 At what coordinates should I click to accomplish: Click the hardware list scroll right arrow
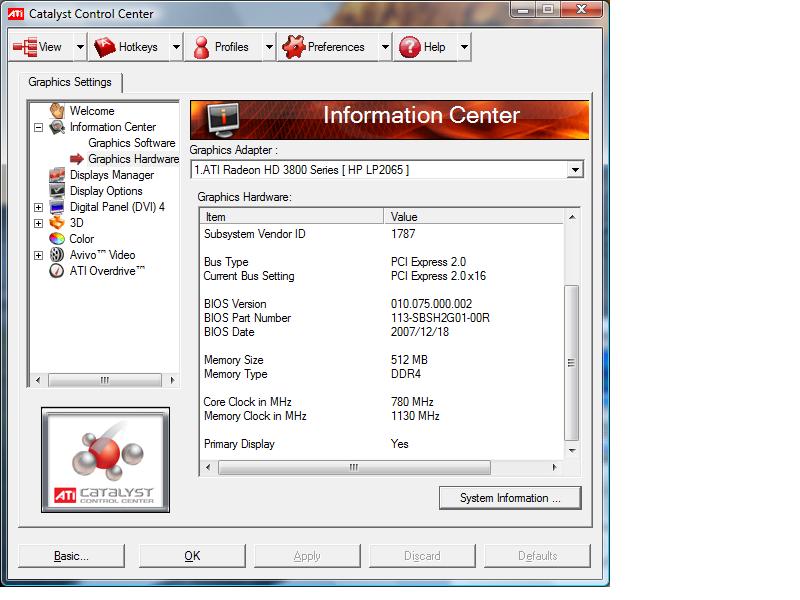555,467
